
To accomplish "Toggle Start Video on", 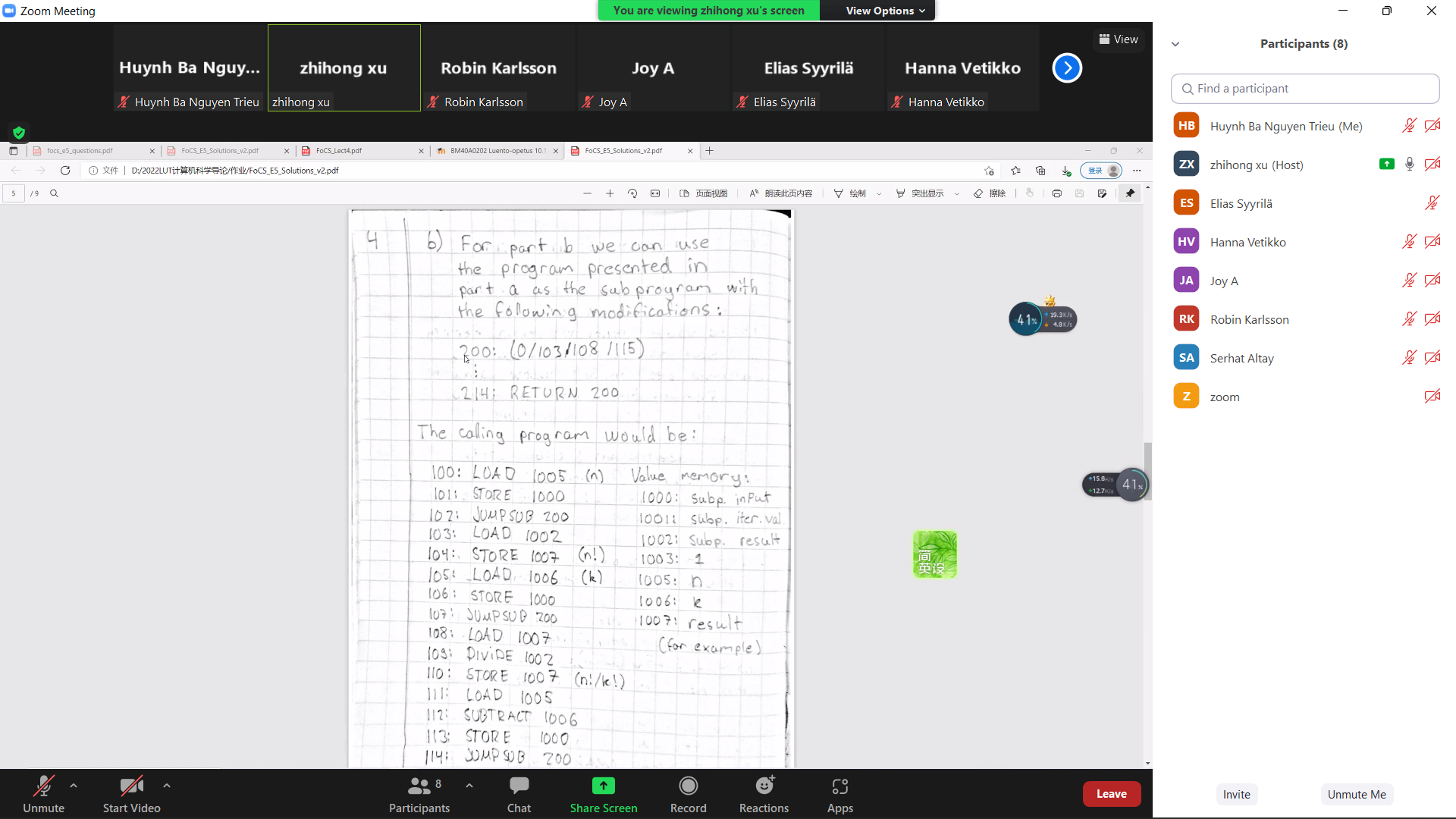I will coord(131,793).
